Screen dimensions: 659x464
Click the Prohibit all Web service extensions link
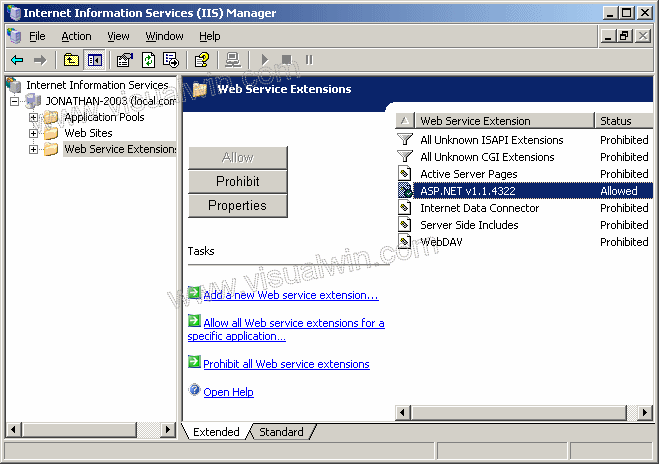286,364
